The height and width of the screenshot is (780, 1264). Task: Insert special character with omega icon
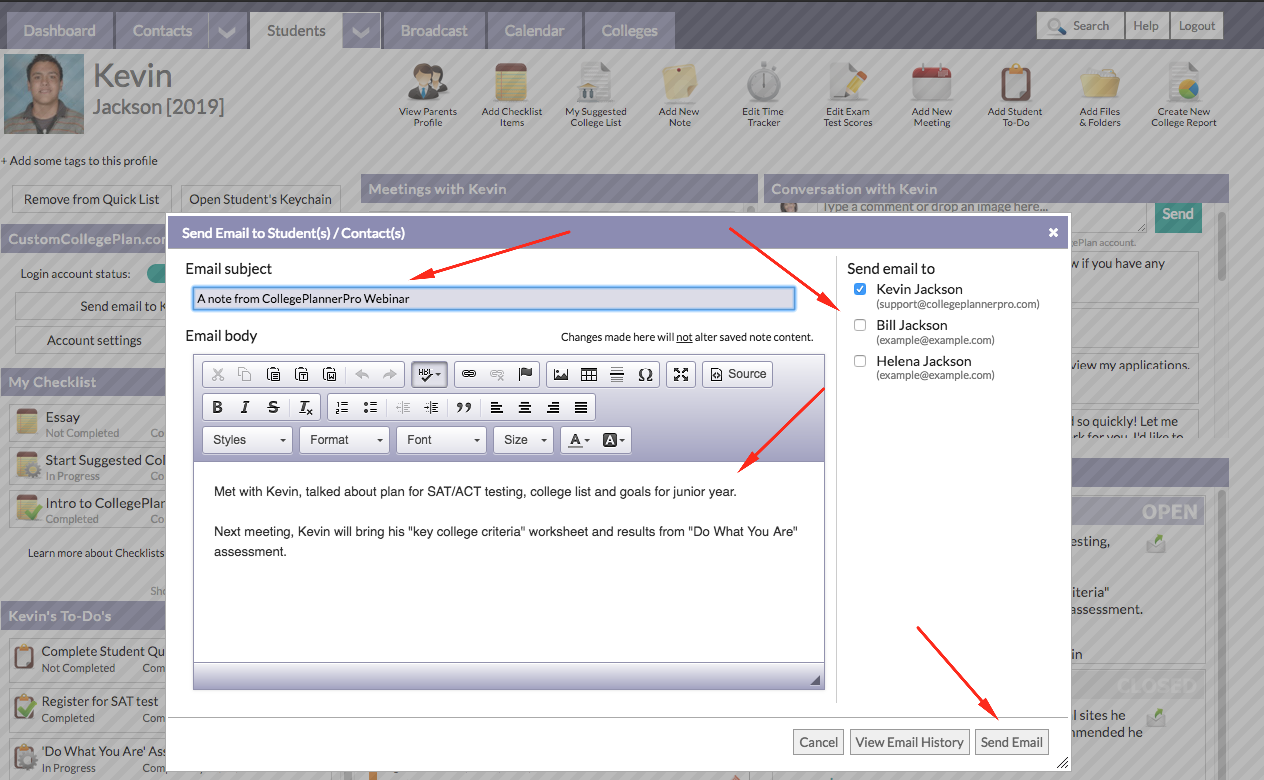(x=645, y=374)
